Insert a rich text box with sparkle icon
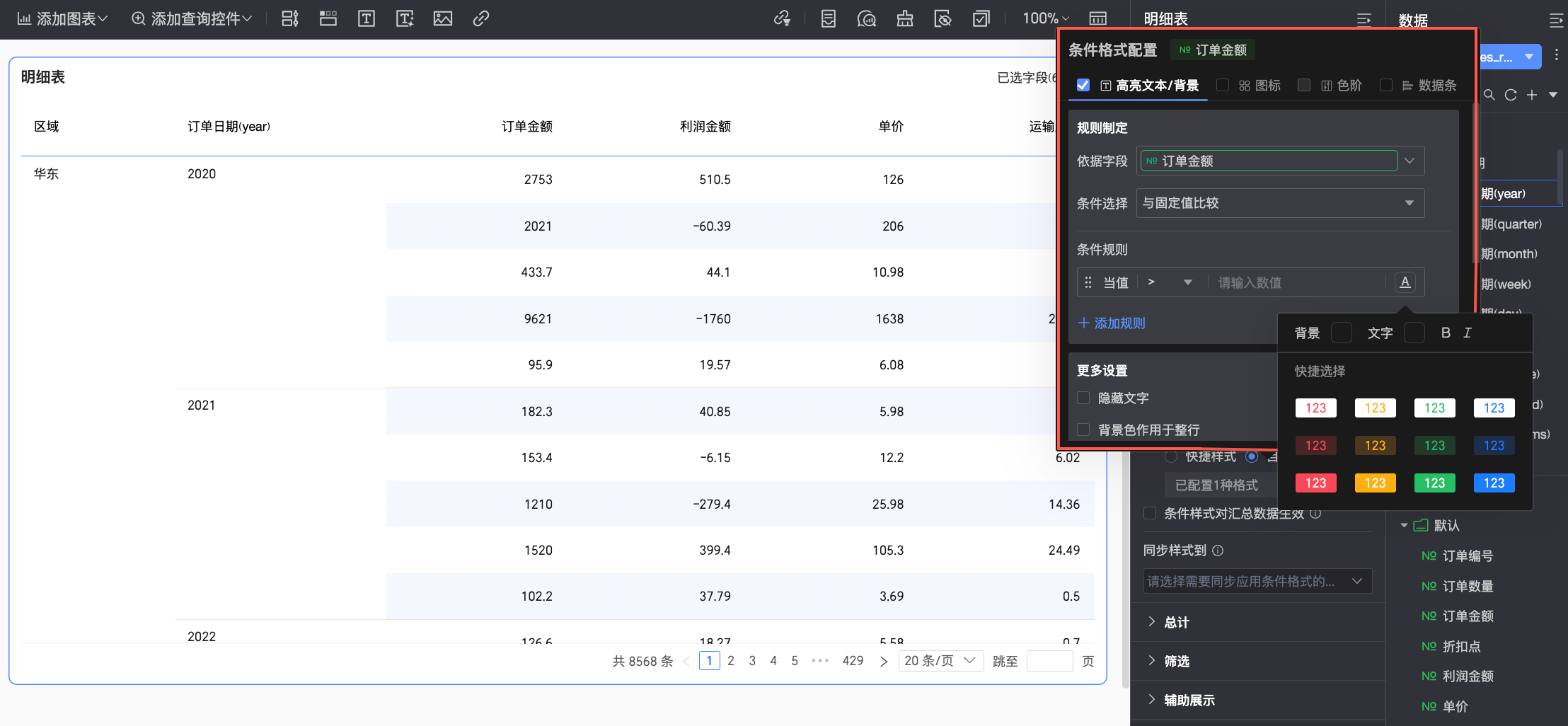1568x726 pixels. 405,19
